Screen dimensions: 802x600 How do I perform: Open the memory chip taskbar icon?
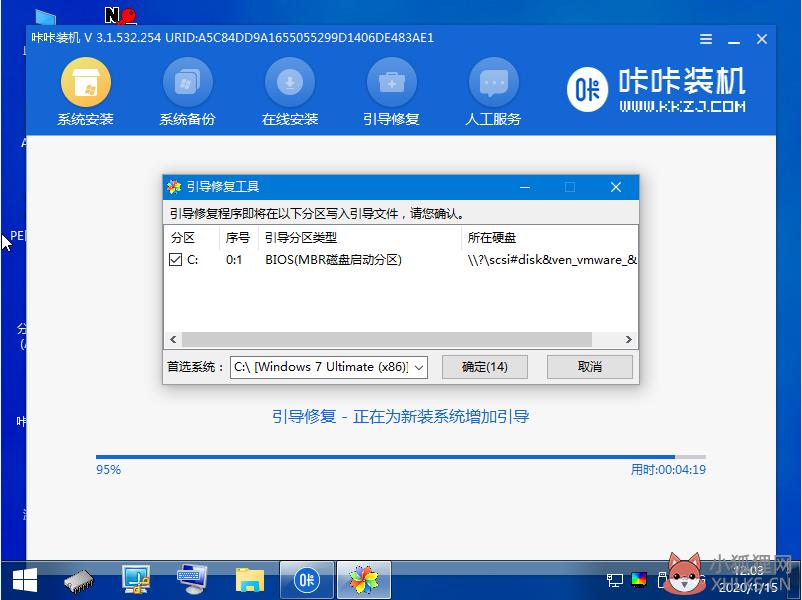(x=79, y=581)
